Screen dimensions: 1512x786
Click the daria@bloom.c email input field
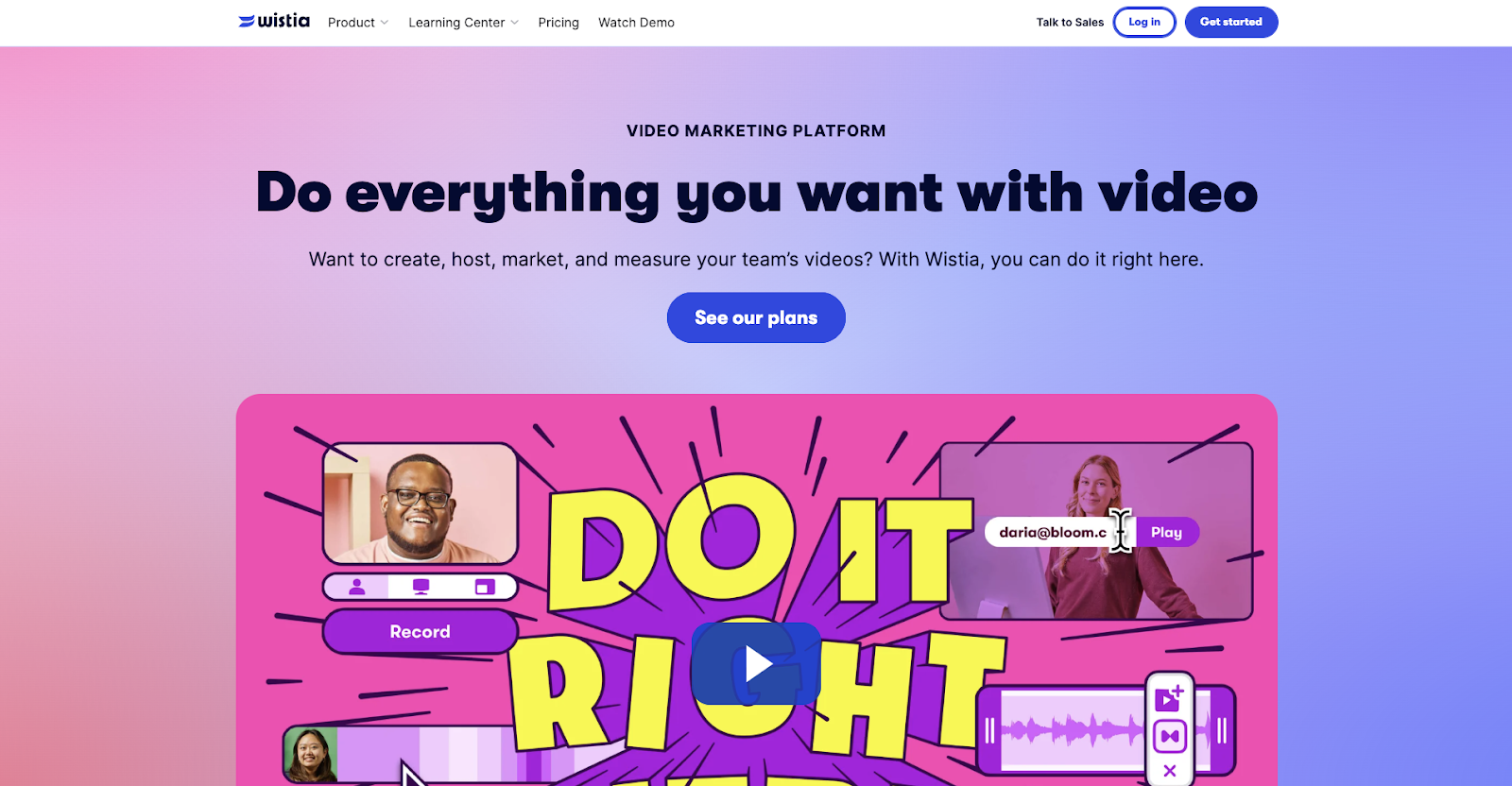pyautogui.click(x=1058, y=532)
